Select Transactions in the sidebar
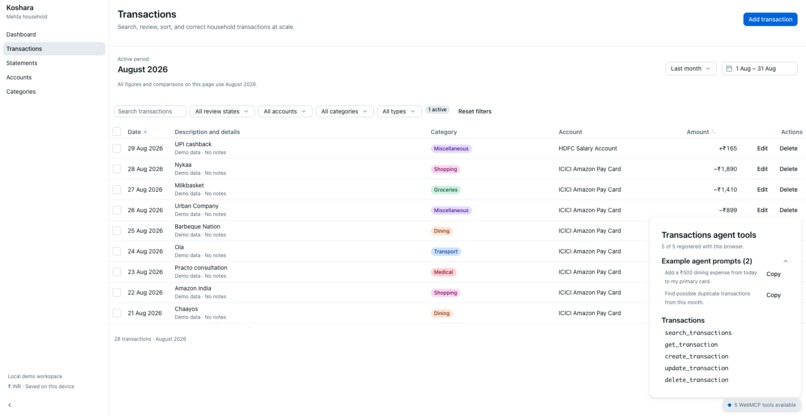Screen dimensions: 806x416 (54, 49)
